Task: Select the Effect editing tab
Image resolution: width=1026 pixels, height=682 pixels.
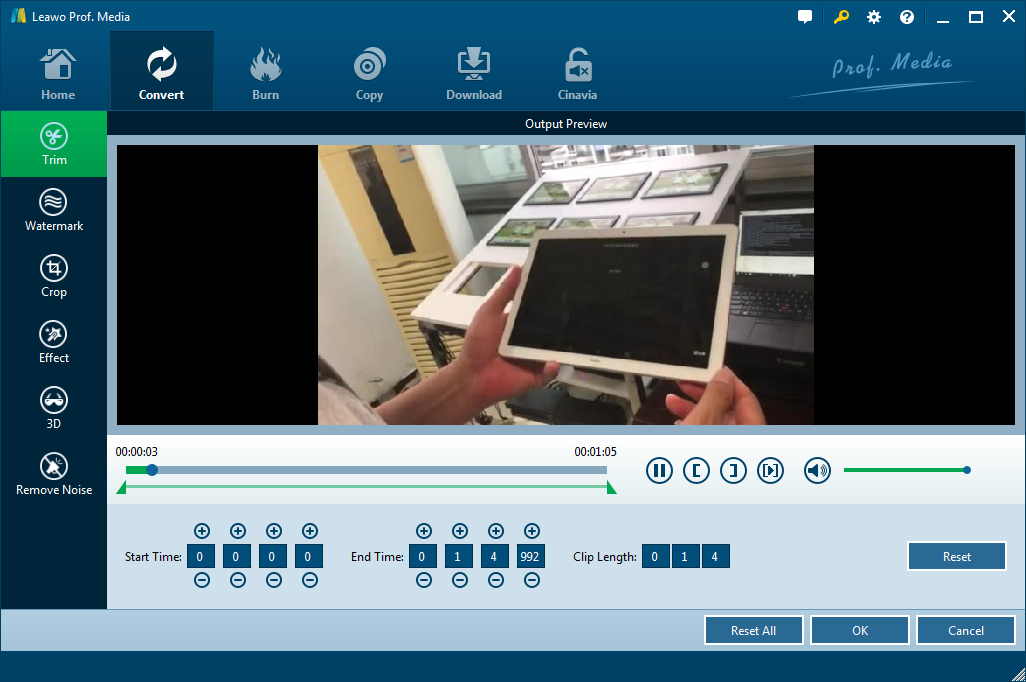Action: click(54, 342)
